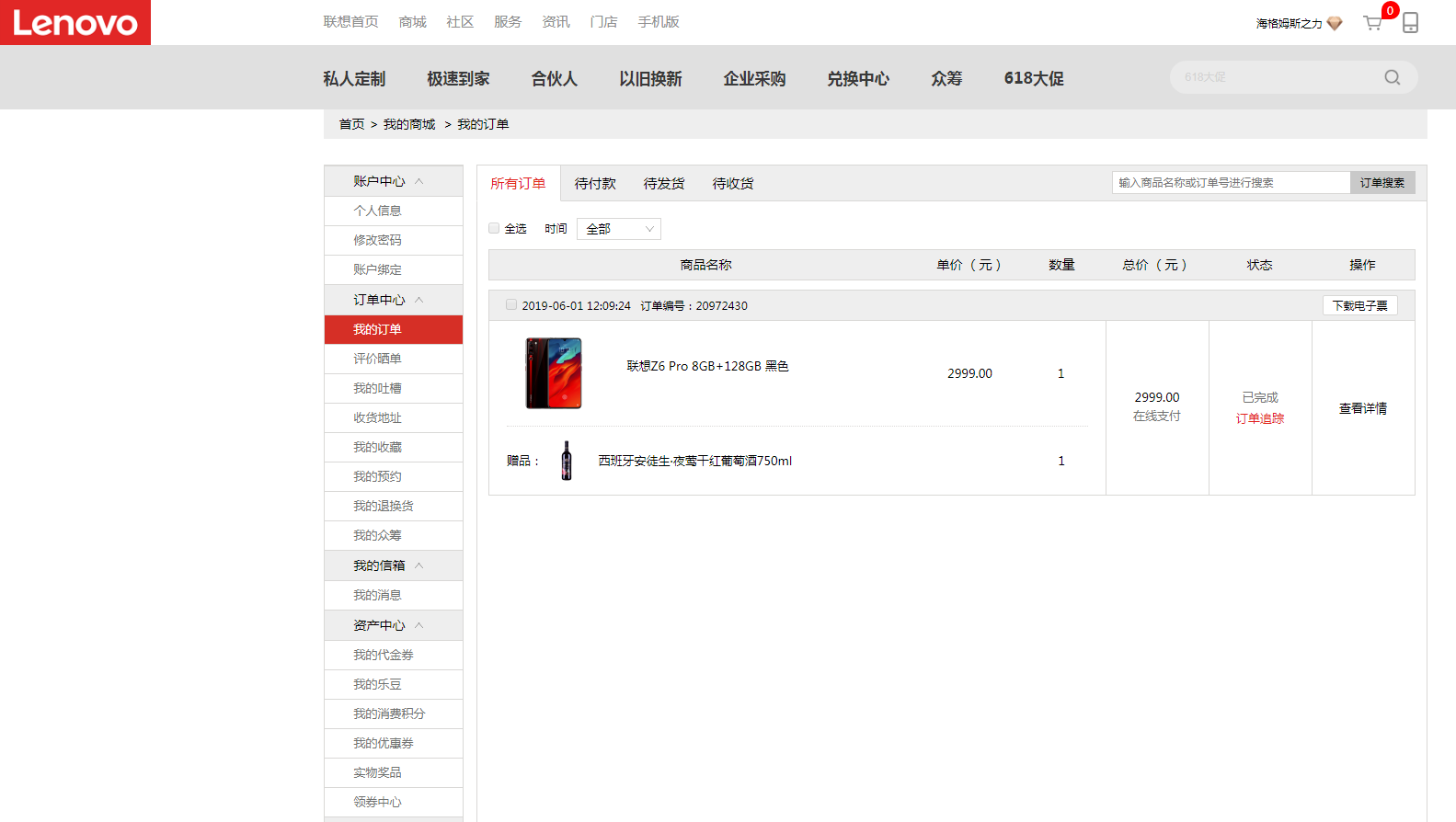Open 以旧换新 in the main navigation
This screenshot has width=1456, height=822.
tap(650, 78)
